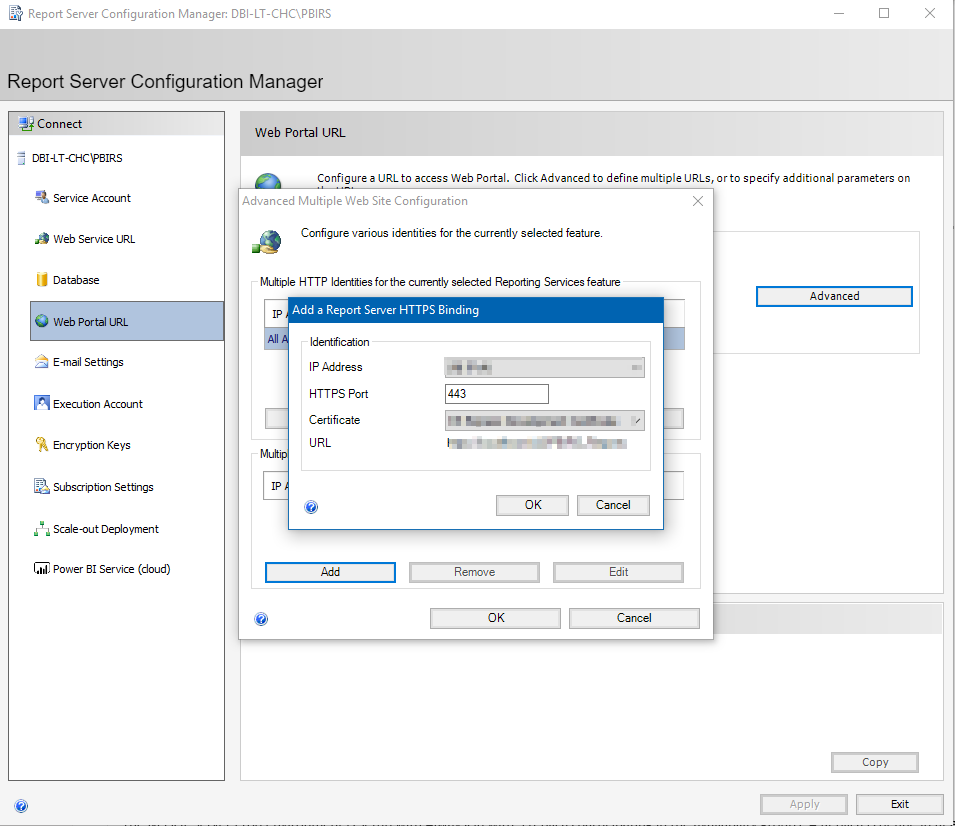
Task: Click help icon in Advanced Multiple Web Site dialog
Action: click(261, 619)
